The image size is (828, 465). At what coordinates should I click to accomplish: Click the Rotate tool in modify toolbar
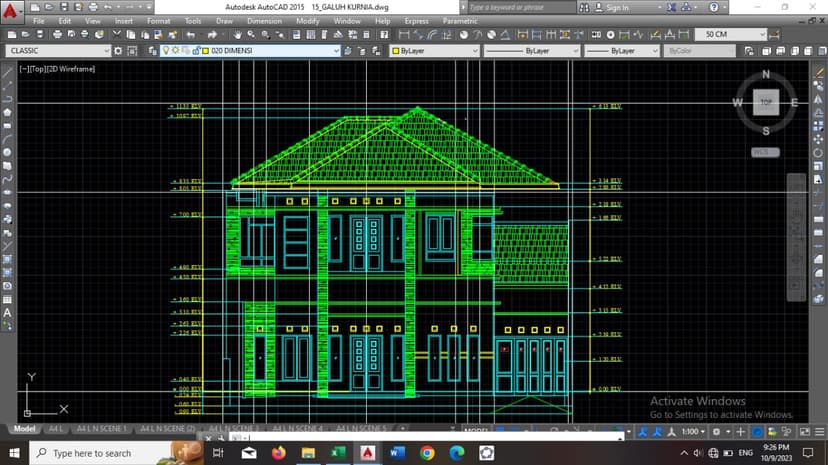pos(818,153)
